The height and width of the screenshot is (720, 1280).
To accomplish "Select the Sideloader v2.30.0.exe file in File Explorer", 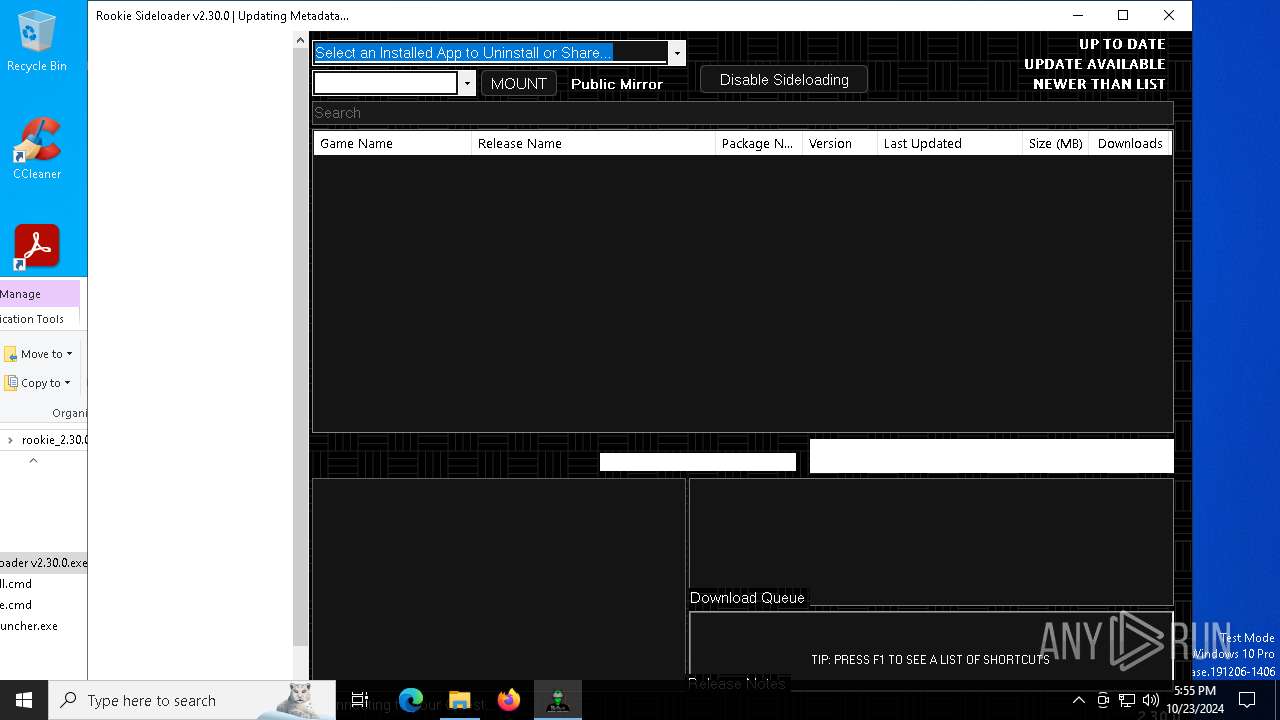I will (x=44, y=563).
